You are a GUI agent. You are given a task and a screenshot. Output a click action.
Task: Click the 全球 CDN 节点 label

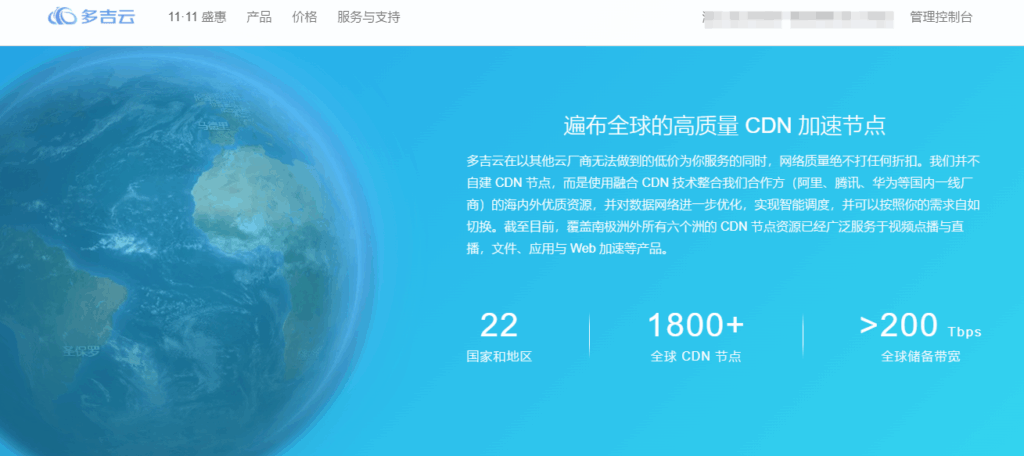coord(696,357)
